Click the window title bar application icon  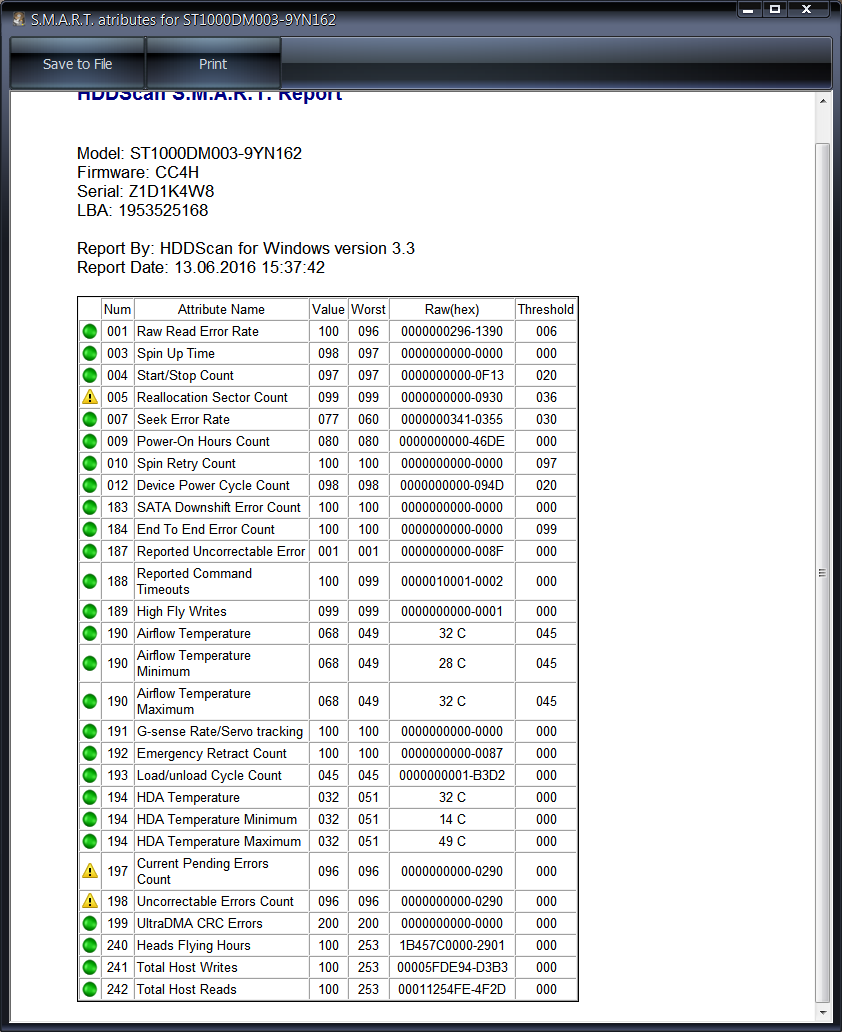click(x=19, y=19)
